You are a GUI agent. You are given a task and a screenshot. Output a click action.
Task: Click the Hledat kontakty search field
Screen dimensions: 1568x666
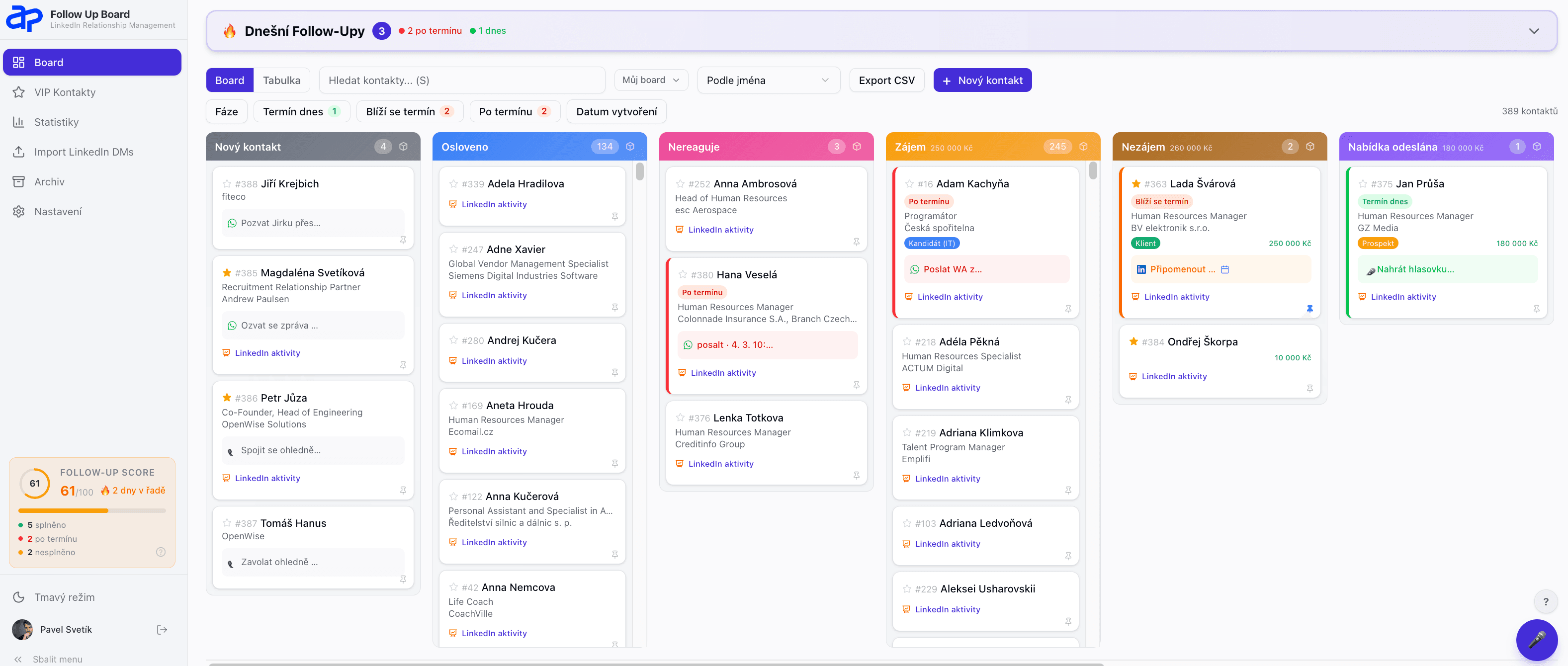pyautogui.click(x=461, y=81)
